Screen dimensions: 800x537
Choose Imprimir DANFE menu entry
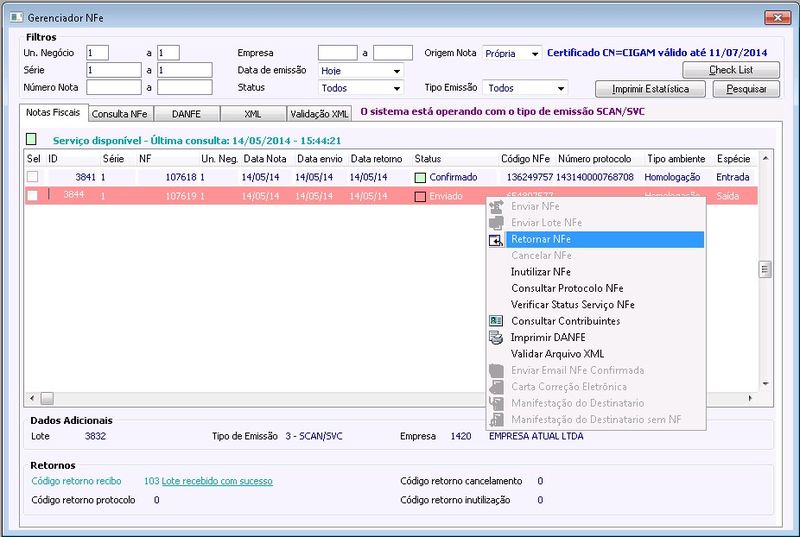click(548, 337)
